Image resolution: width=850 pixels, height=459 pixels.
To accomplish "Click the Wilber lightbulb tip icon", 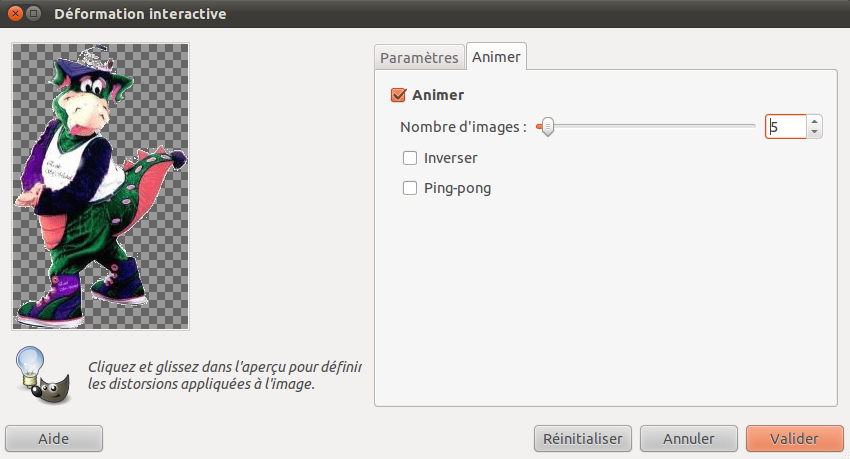I will pos(43,375).
